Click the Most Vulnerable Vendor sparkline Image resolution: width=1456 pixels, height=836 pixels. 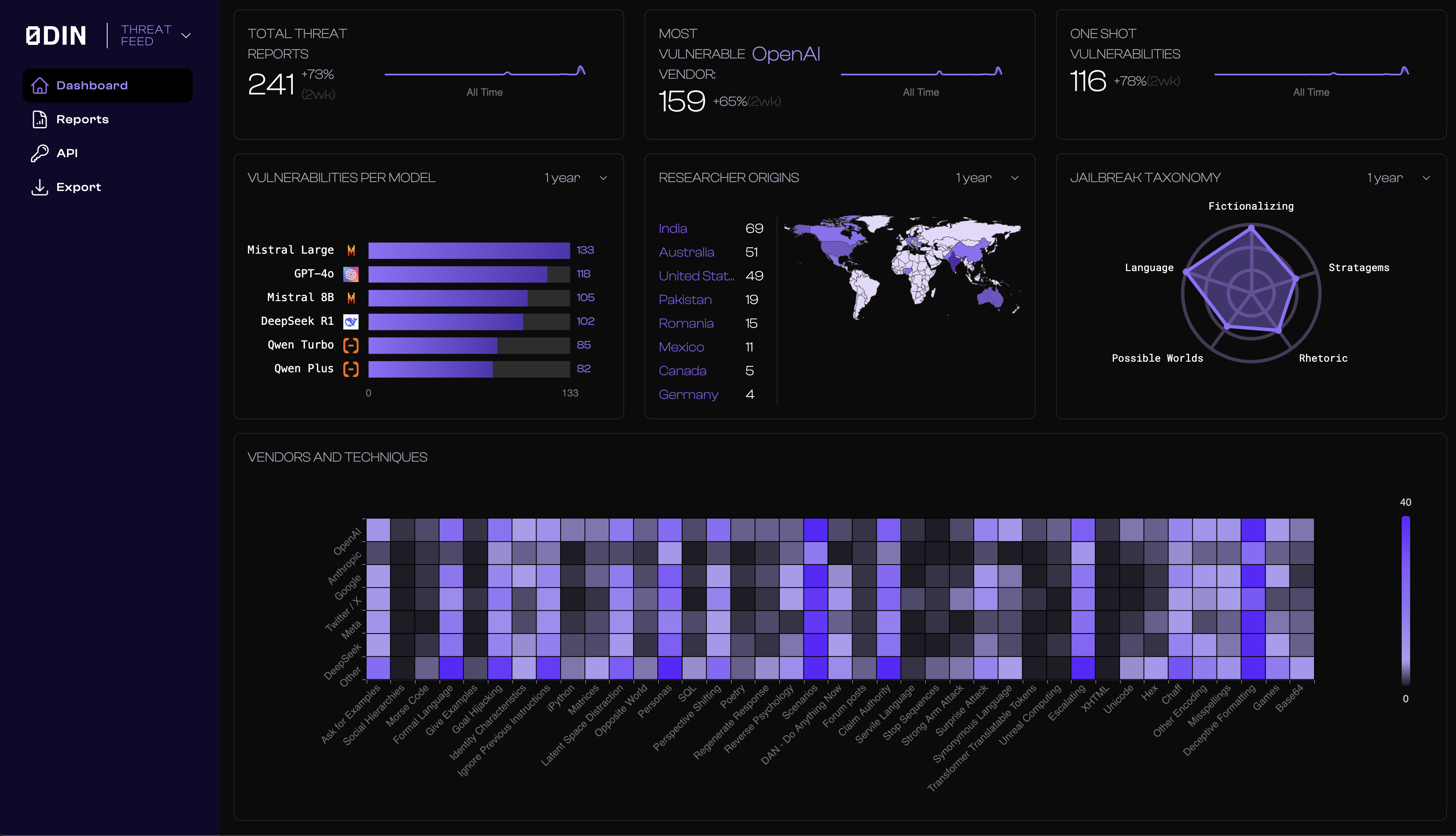[921, 71]
